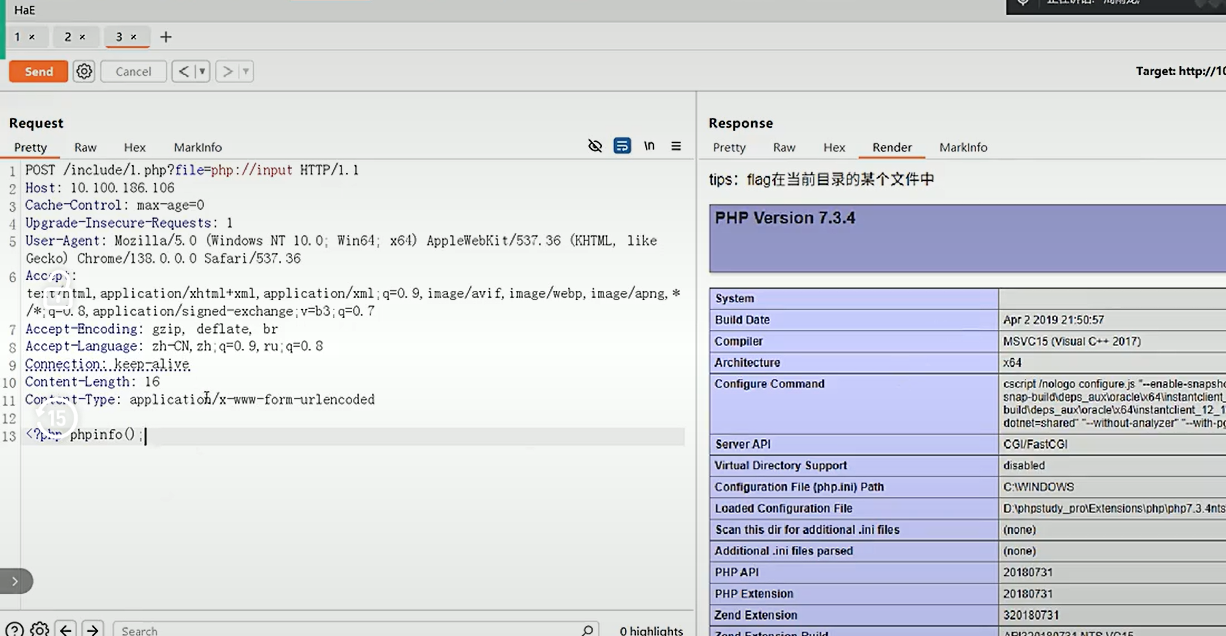Click search magnifier icon in search box
This screenshot has height=636, width=1226.
(587, 630)
